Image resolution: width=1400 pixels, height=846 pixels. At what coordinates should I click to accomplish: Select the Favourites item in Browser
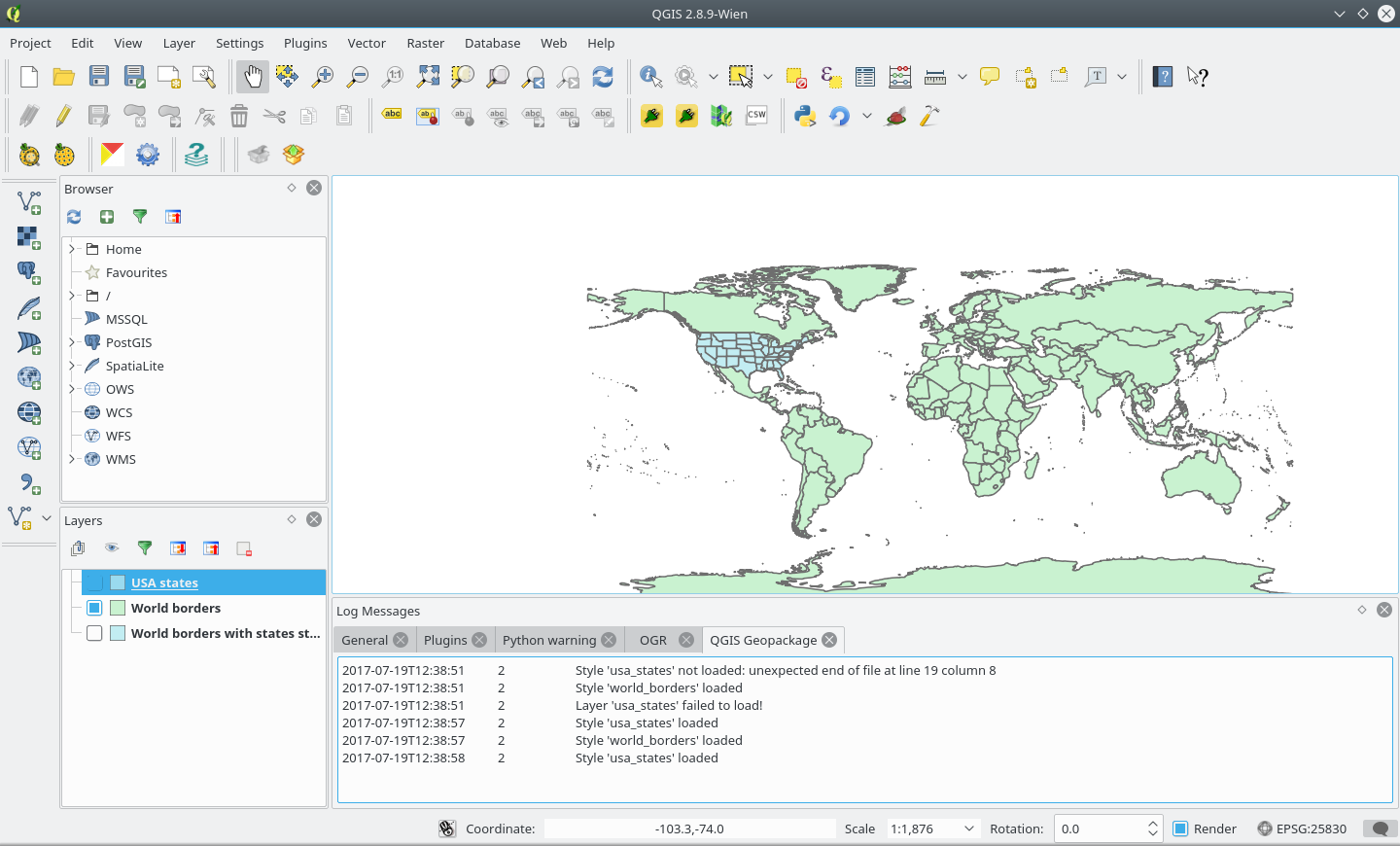[136, 272]
